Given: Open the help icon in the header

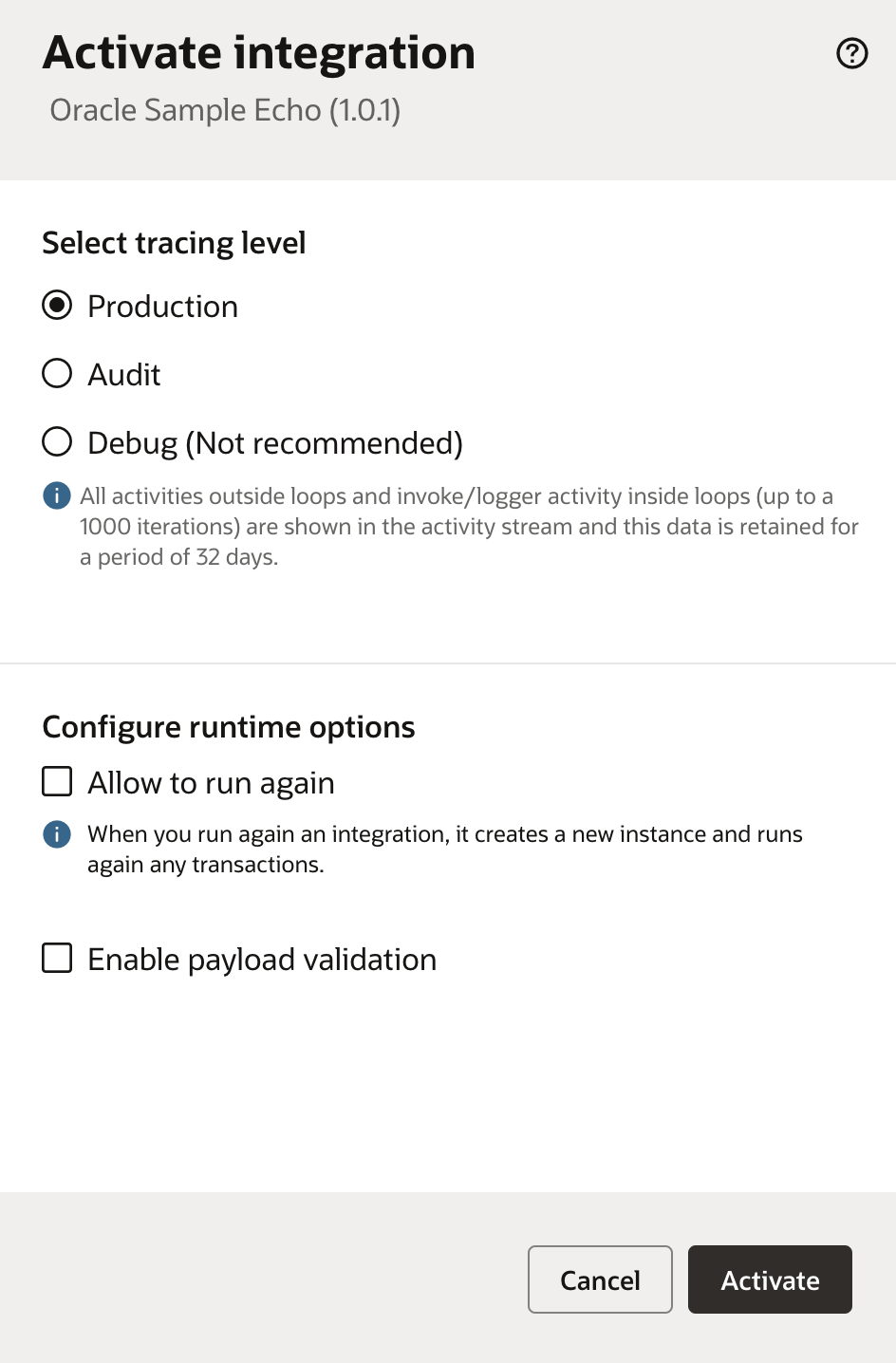Looking at the screenshot, I should 851,54.
